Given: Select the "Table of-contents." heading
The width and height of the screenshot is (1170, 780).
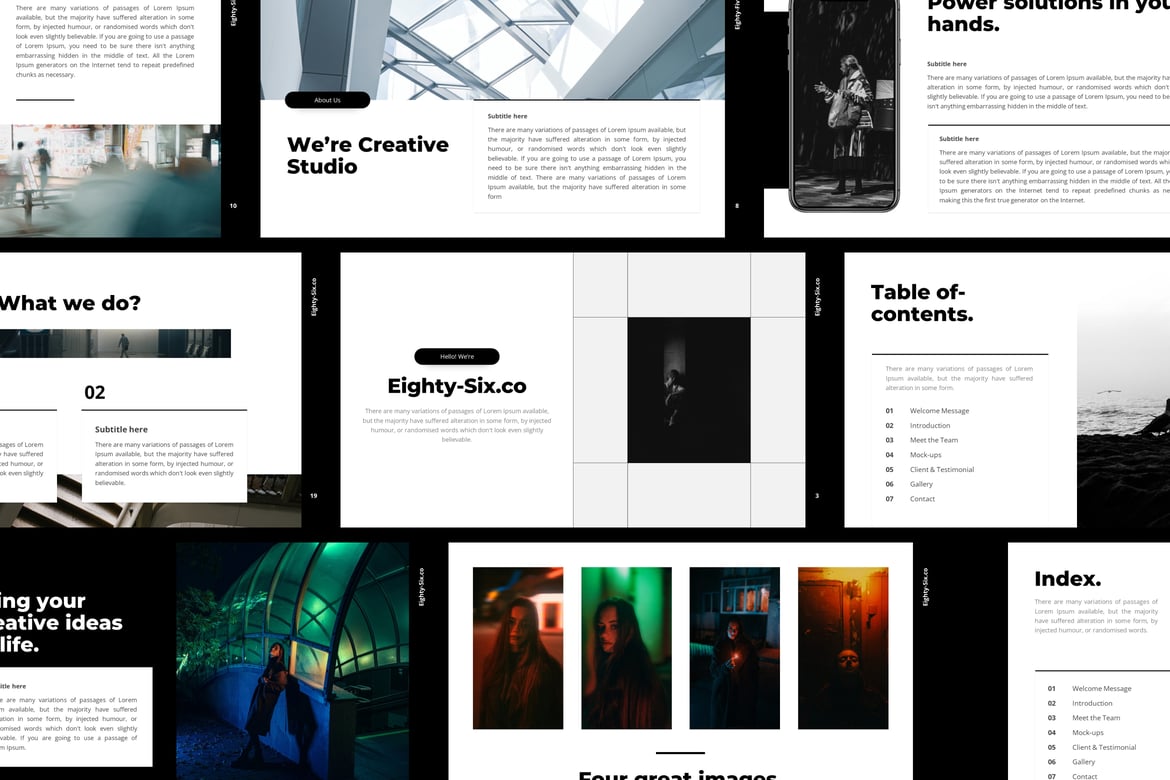Looking at the screenshot, I should click(x=922, y=303).
